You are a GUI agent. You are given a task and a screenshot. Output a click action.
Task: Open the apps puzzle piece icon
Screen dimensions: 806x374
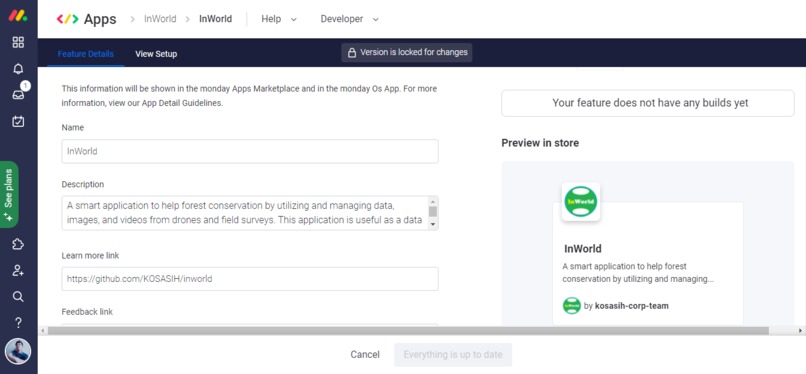18,244
